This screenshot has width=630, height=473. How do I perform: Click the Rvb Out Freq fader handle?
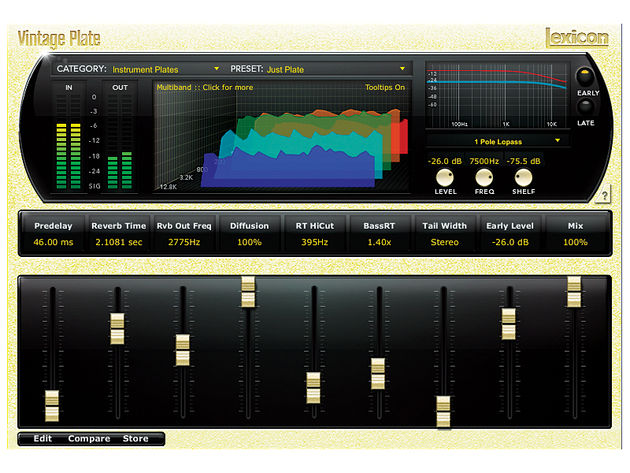pyautogui.click(x=183, y=350)
